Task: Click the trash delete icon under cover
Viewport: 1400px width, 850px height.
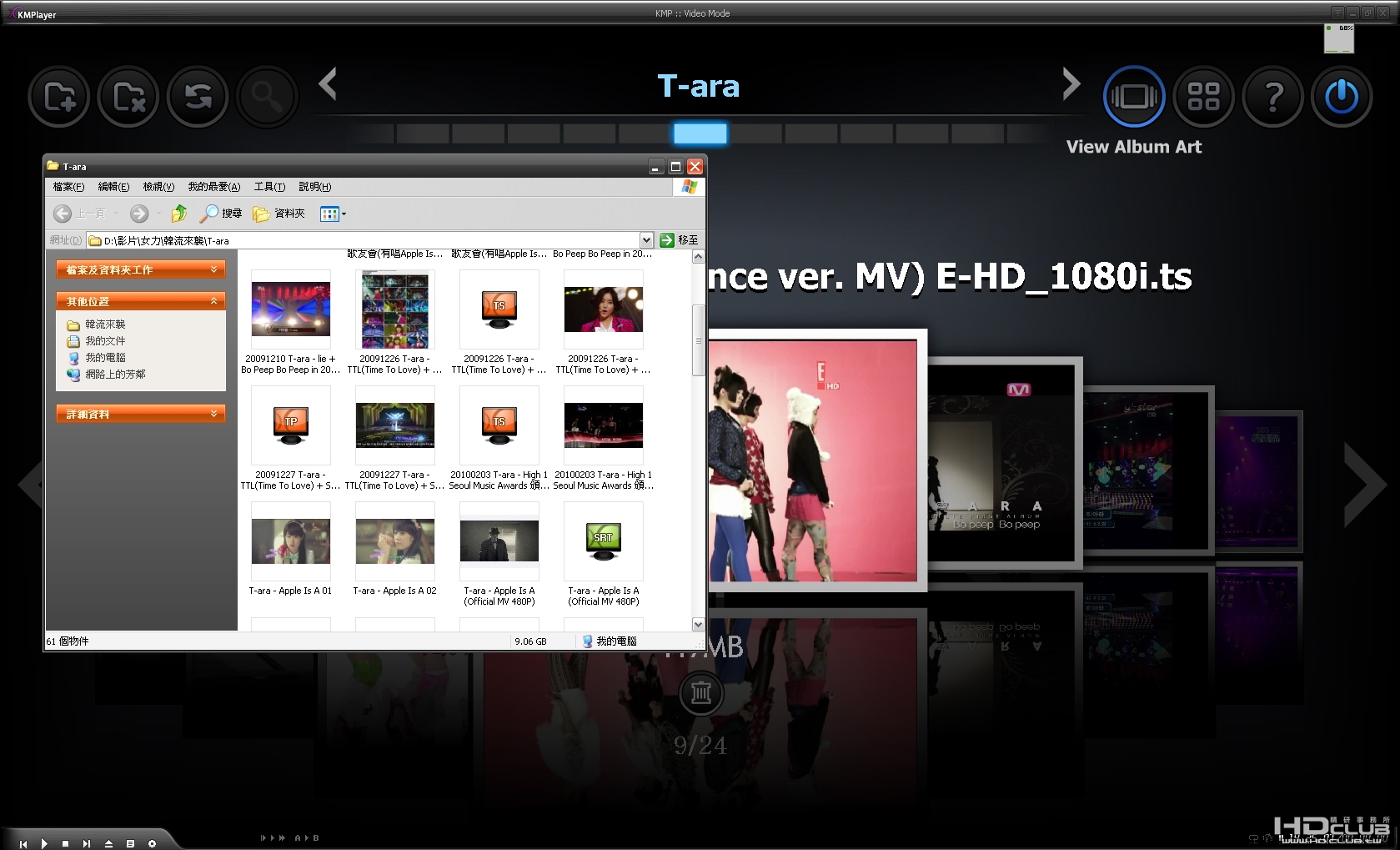Action: (x=700, y=693)
